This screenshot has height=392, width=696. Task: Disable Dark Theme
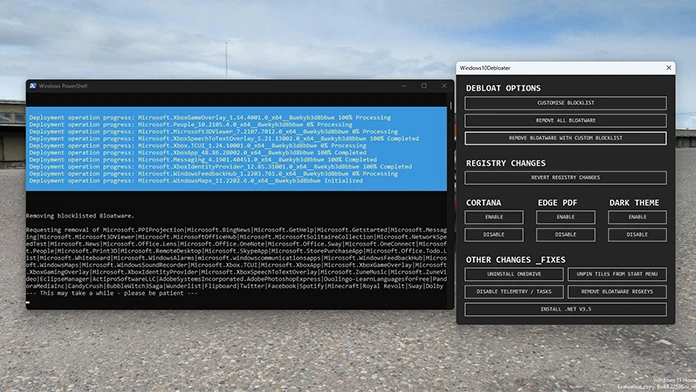[x=637, y=235]
